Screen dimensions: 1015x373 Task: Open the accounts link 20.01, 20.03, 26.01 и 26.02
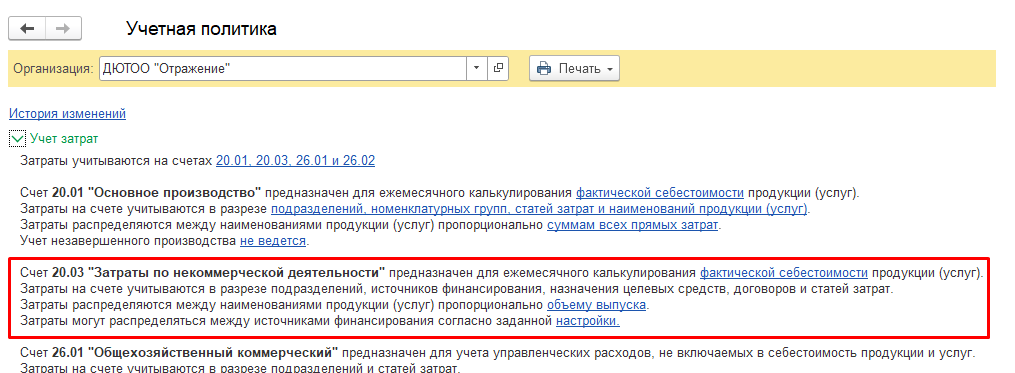295,161
